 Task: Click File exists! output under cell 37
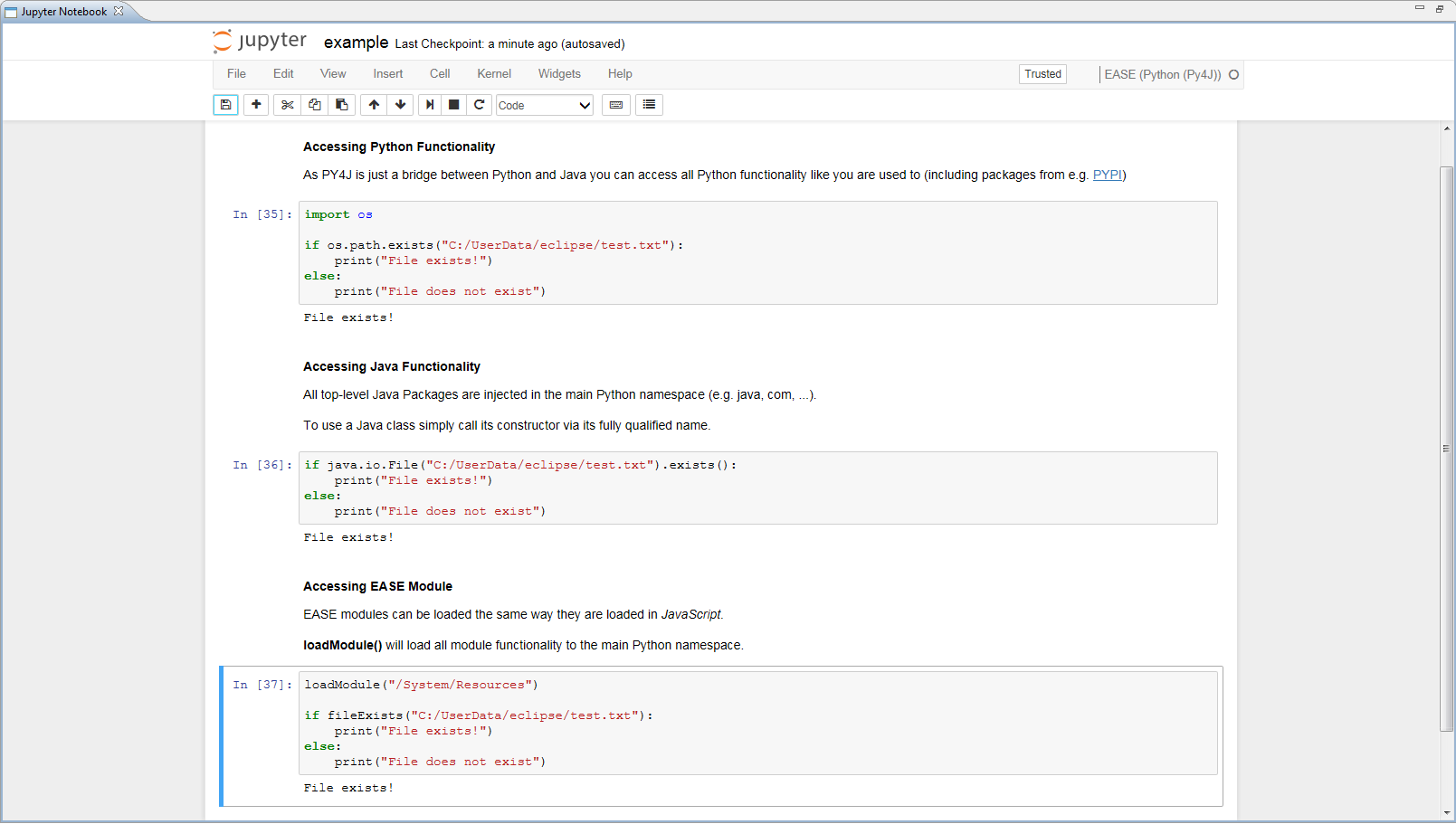pyautogui.click(x=348, y=788)
